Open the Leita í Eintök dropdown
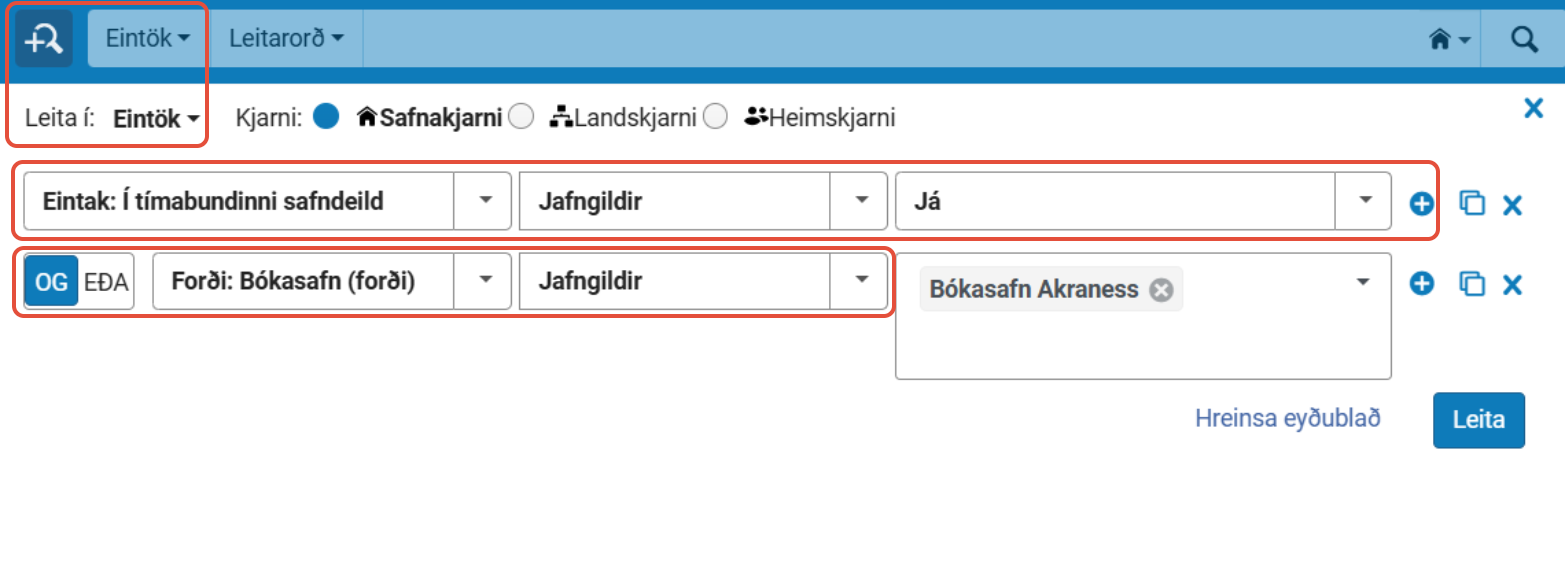The width and height of the screenshot is (1565, 572). 157,118
